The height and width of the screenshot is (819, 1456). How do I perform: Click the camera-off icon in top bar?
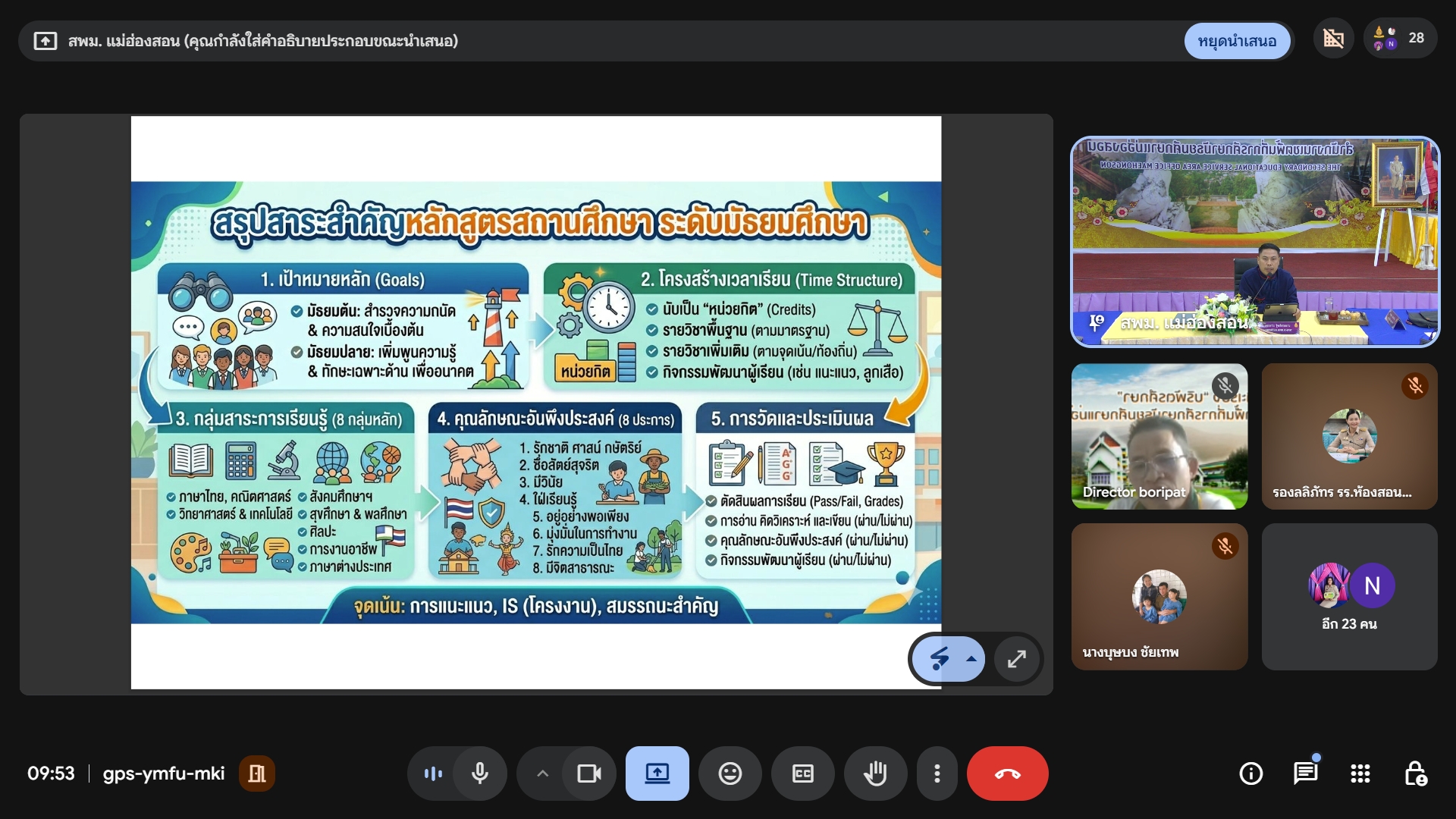(x=1333, y=39)
